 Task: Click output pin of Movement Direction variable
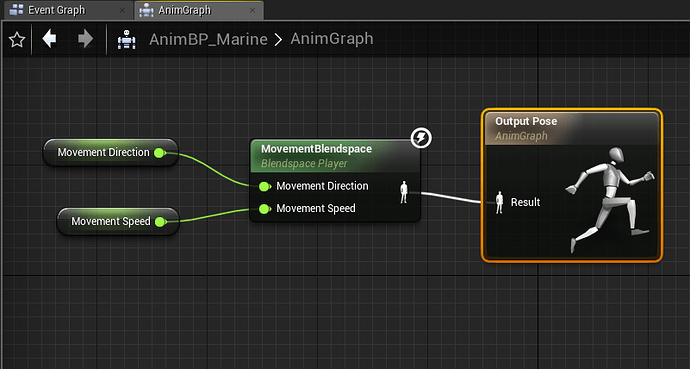(x=160, y=153)
